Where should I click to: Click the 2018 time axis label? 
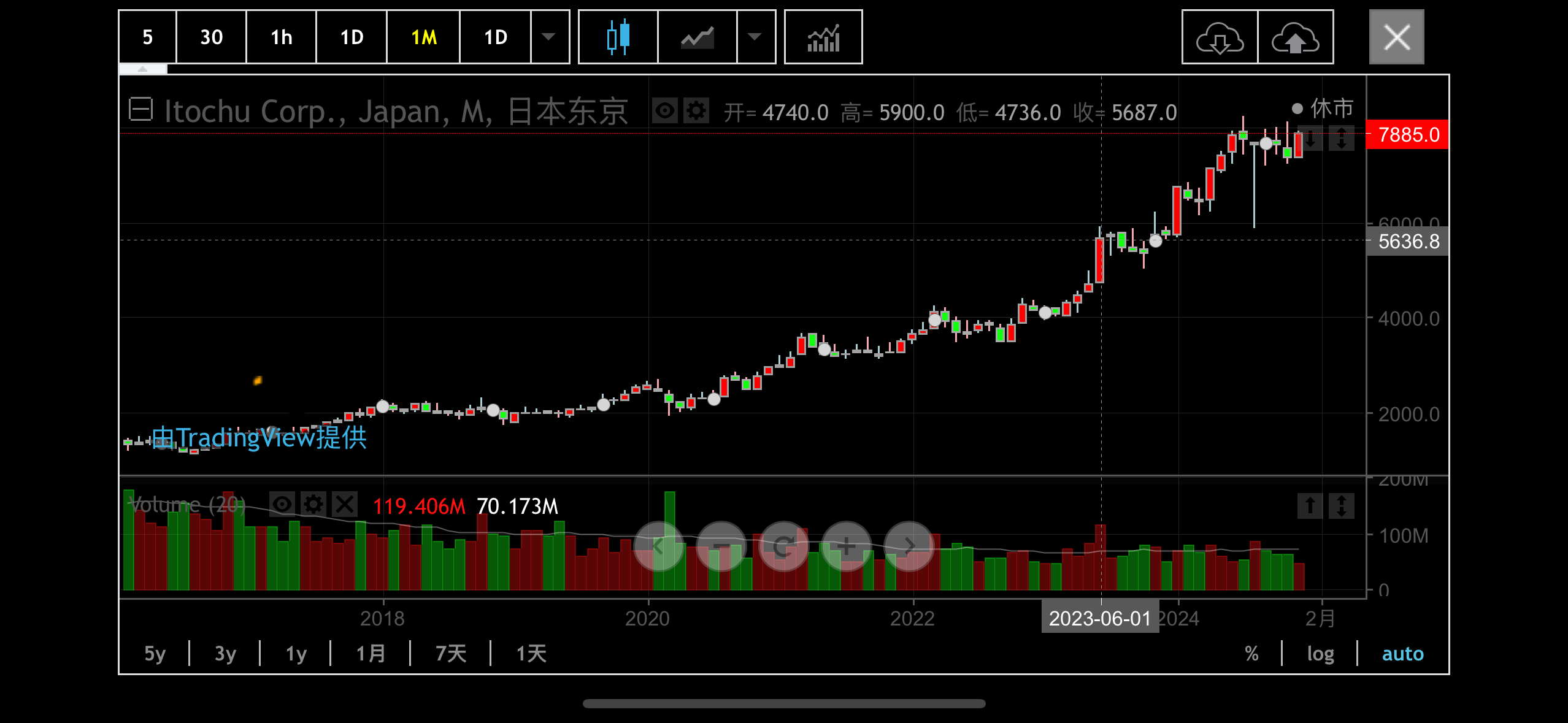(382, 618)
